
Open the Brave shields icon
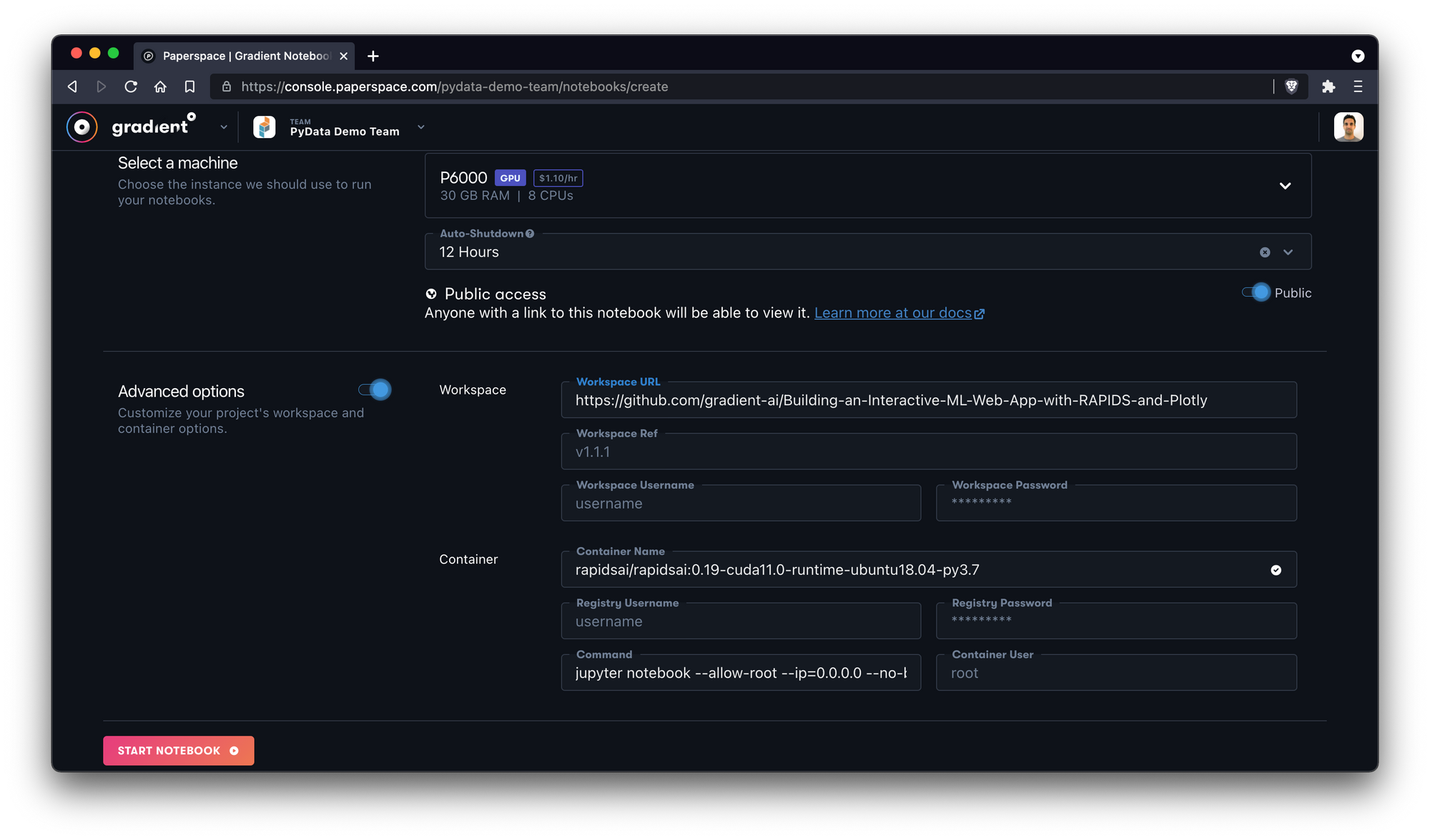[1291, 87]
